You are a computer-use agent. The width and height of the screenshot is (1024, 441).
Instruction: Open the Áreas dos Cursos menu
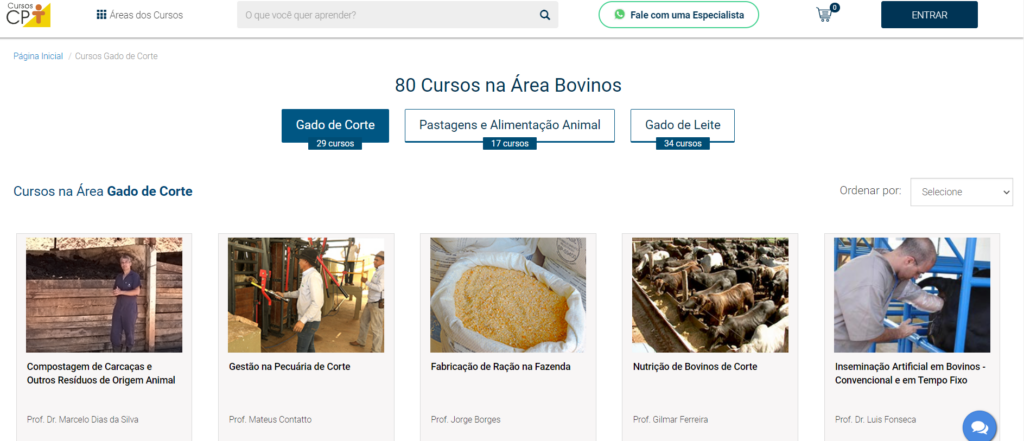(x=140, y=15)
